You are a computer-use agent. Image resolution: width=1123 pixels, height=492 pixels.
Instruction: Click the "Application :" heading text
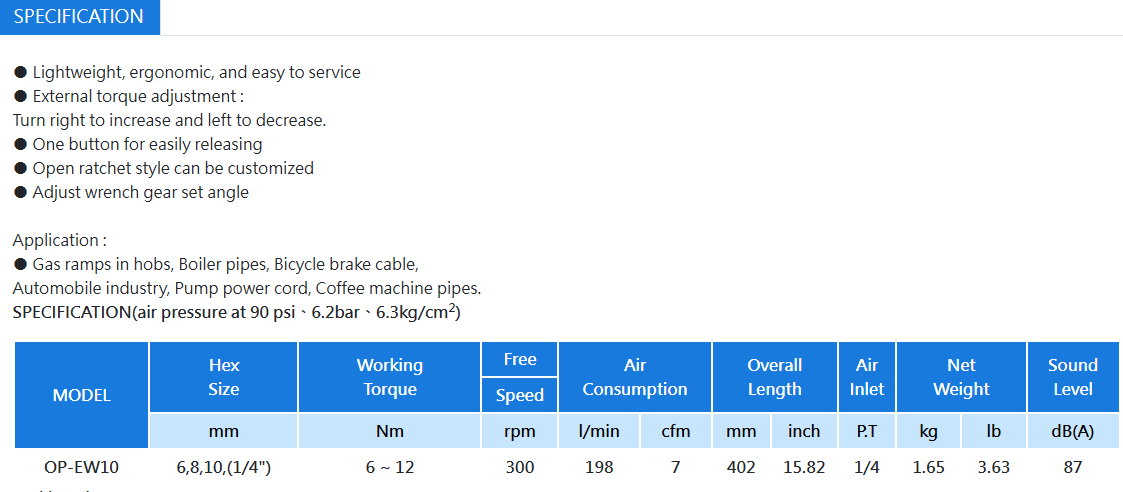tap(59, 240)
